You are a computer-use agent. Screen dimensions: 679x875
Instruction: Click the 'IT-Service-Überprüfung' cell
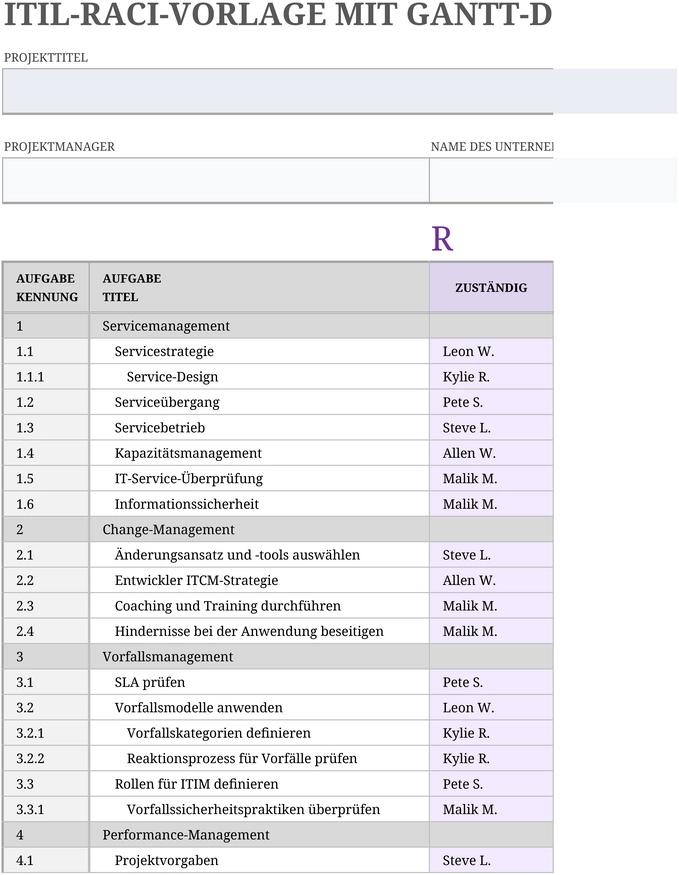(259, 479)
